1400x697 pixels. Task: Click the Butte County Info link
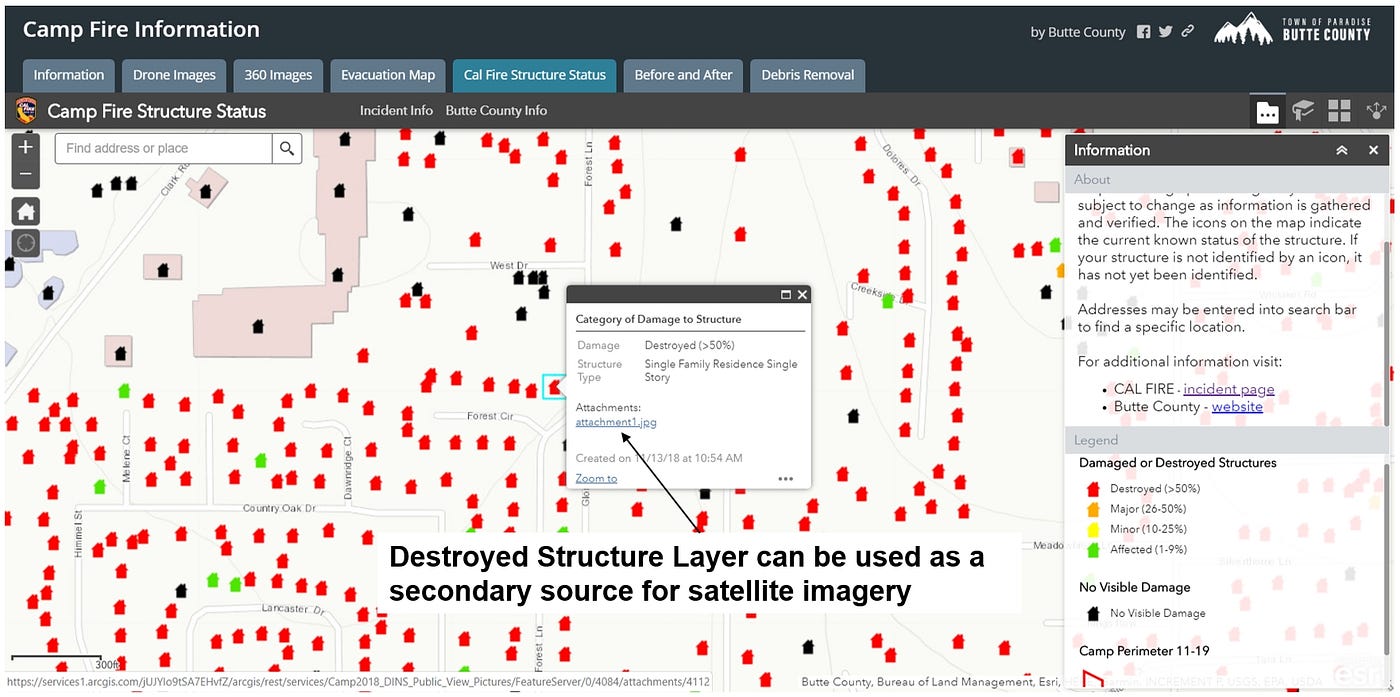[496, 111]
